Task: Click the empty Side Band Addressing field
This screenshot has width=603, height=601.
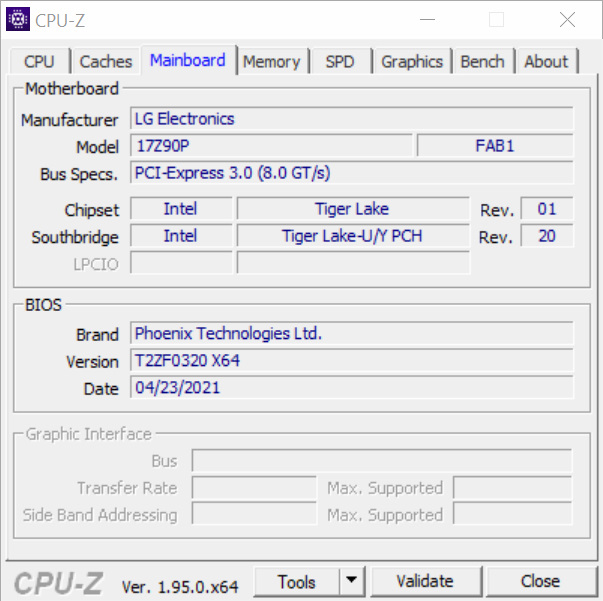Action: (254, 514)
